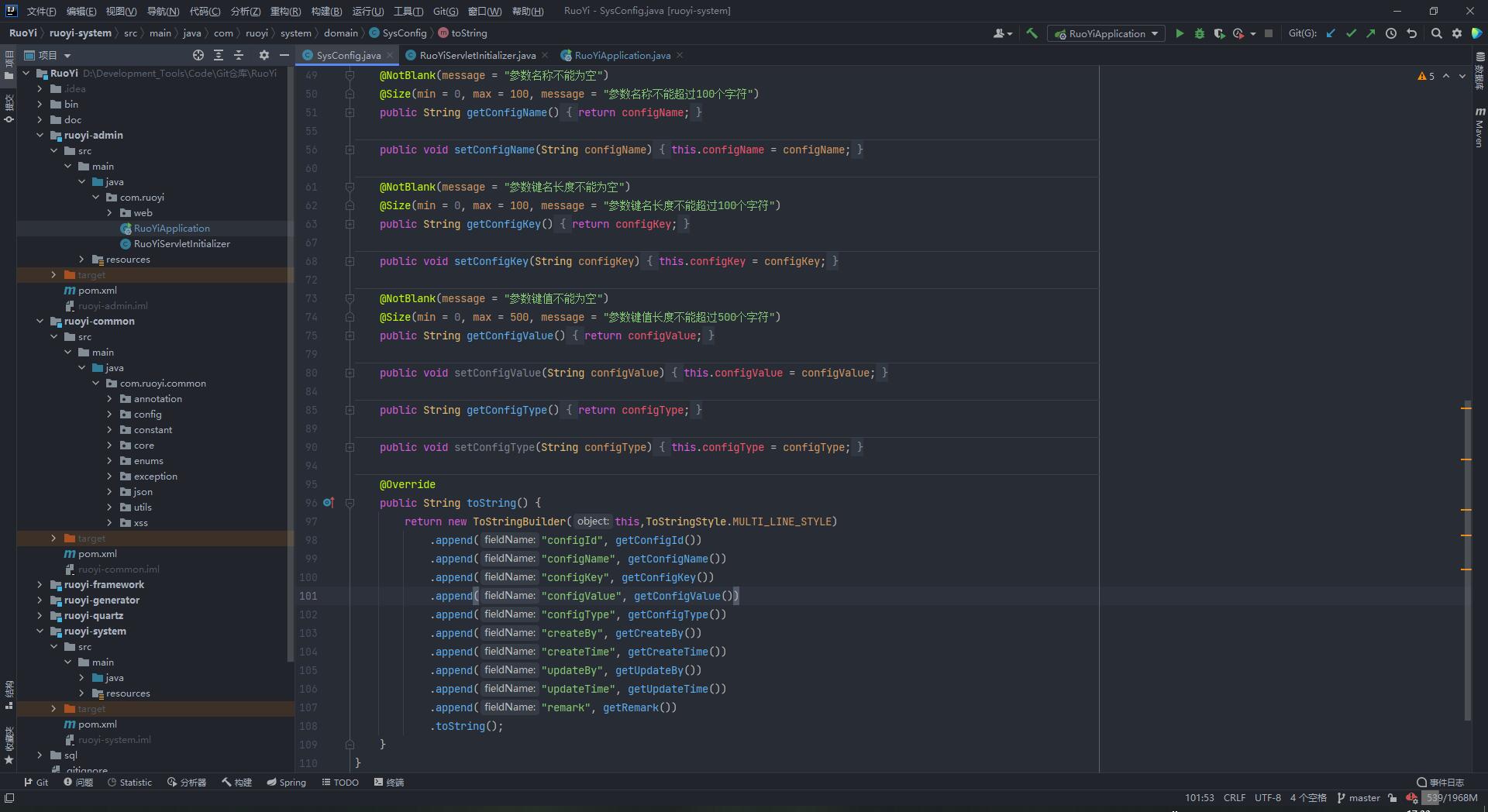The image size is (1488, 812).
Task: Switch to RuoYiApplication.java editor tab
Action: coord(622,55)
